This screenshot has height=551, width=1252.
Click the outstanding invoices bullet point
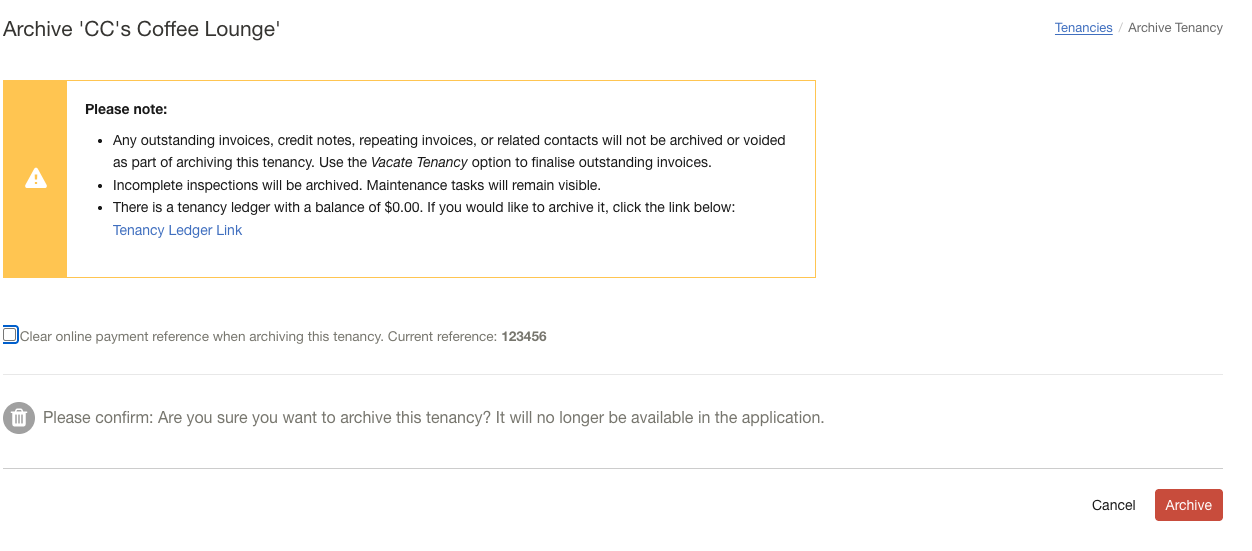pos(449,141)
